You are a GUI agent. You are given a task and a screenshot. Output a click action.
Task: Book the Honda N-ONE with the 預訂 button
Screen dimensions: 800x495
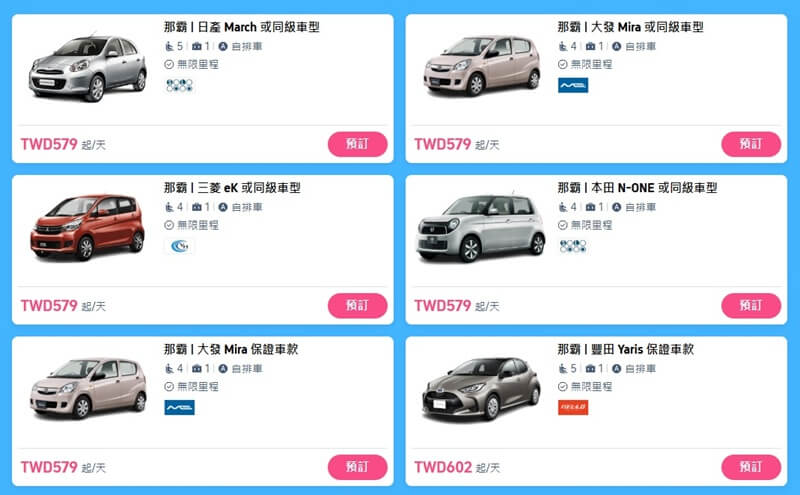click(x=751, y=306)
